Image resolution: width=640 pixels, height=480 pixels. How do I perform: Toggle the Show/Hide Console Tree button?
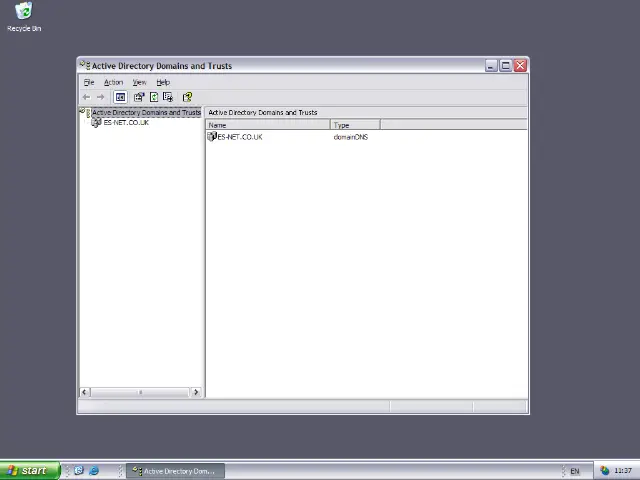(120, 97)
